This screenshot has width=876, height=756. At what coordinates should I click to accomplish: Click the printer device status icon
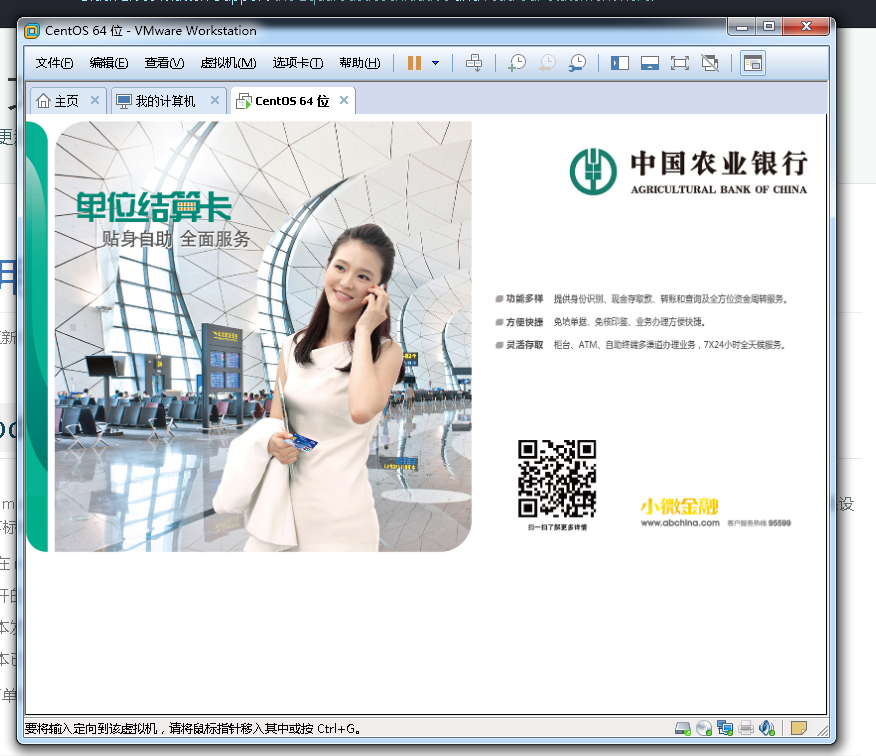tap(747, 729)
